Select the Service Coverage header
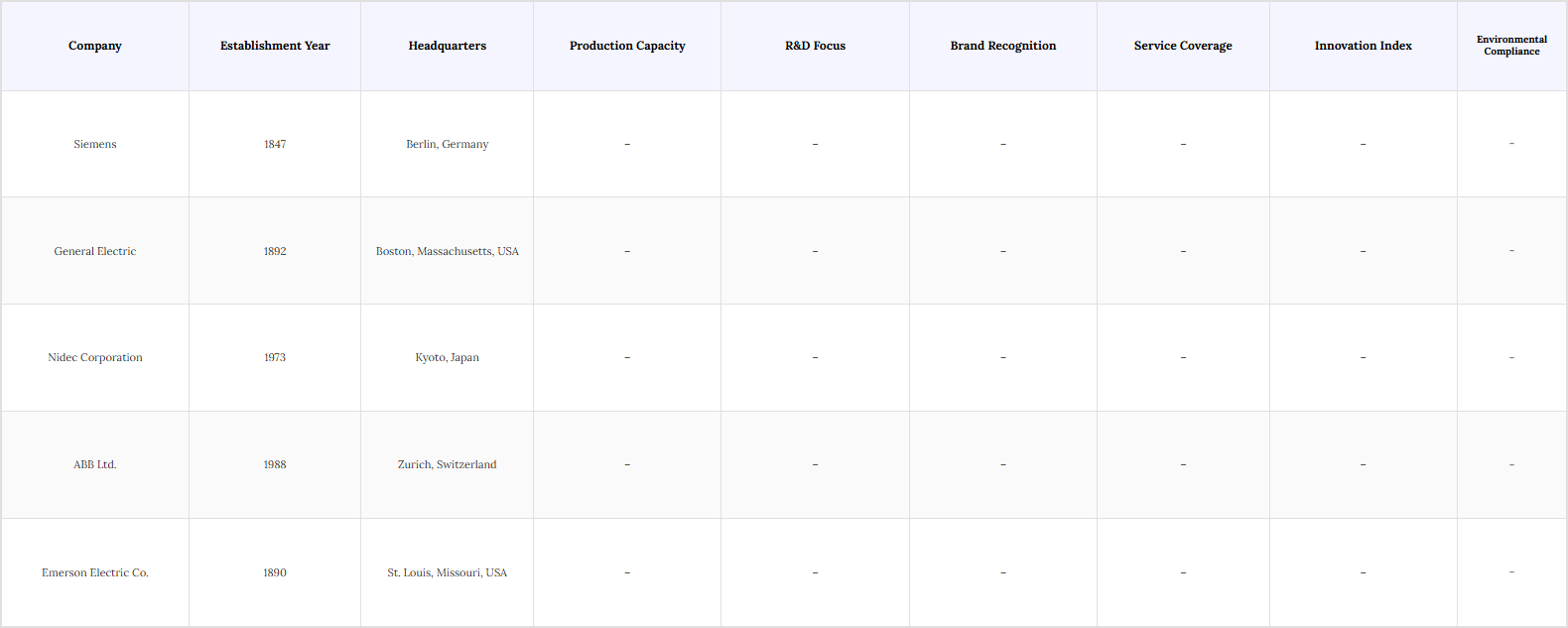The image size is (1568, 628). pos(1183,46)
